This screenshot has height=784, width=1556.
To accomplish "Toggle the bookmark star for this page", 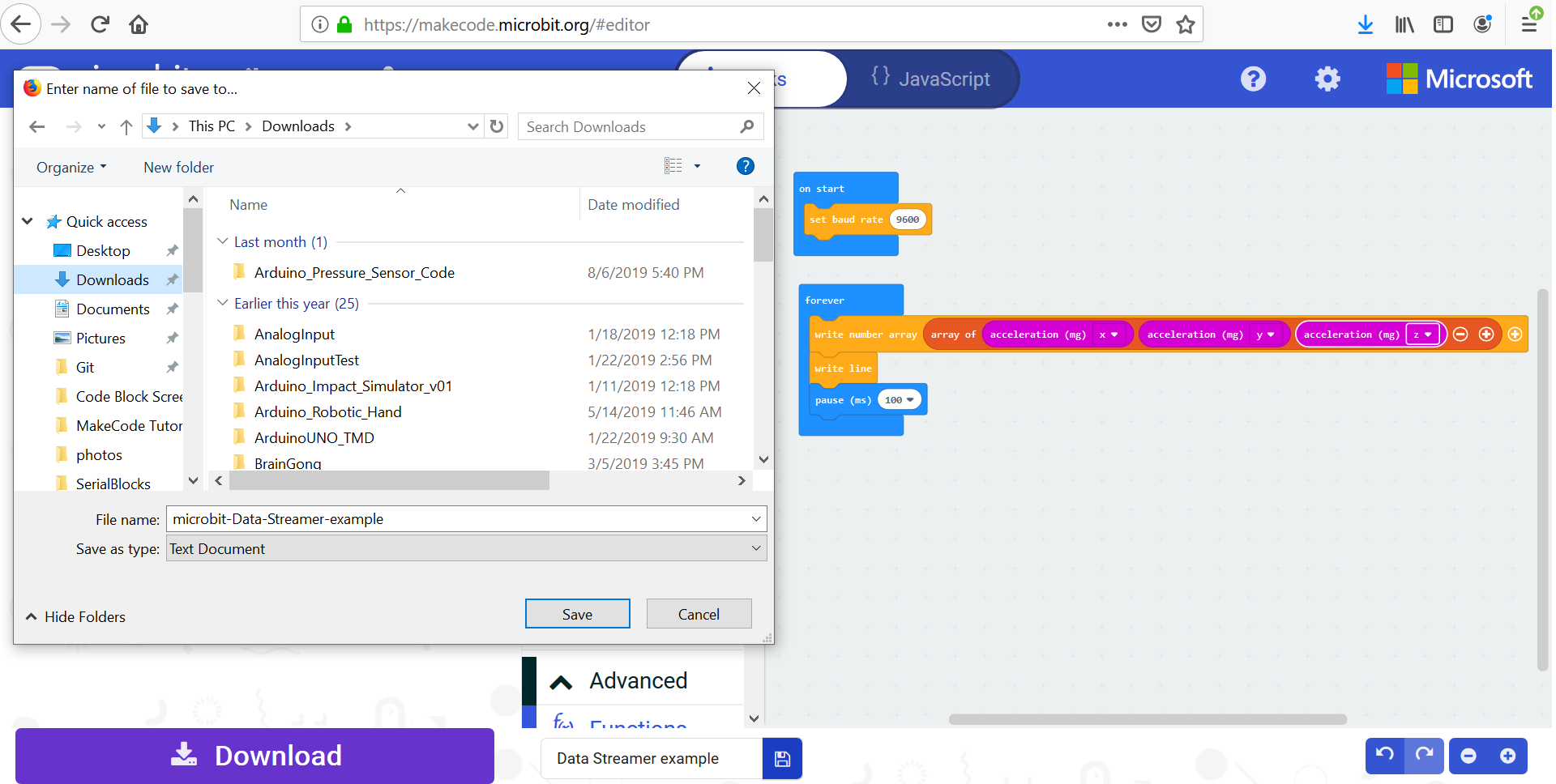I will pyautogui.click(x=1186, y=24).
